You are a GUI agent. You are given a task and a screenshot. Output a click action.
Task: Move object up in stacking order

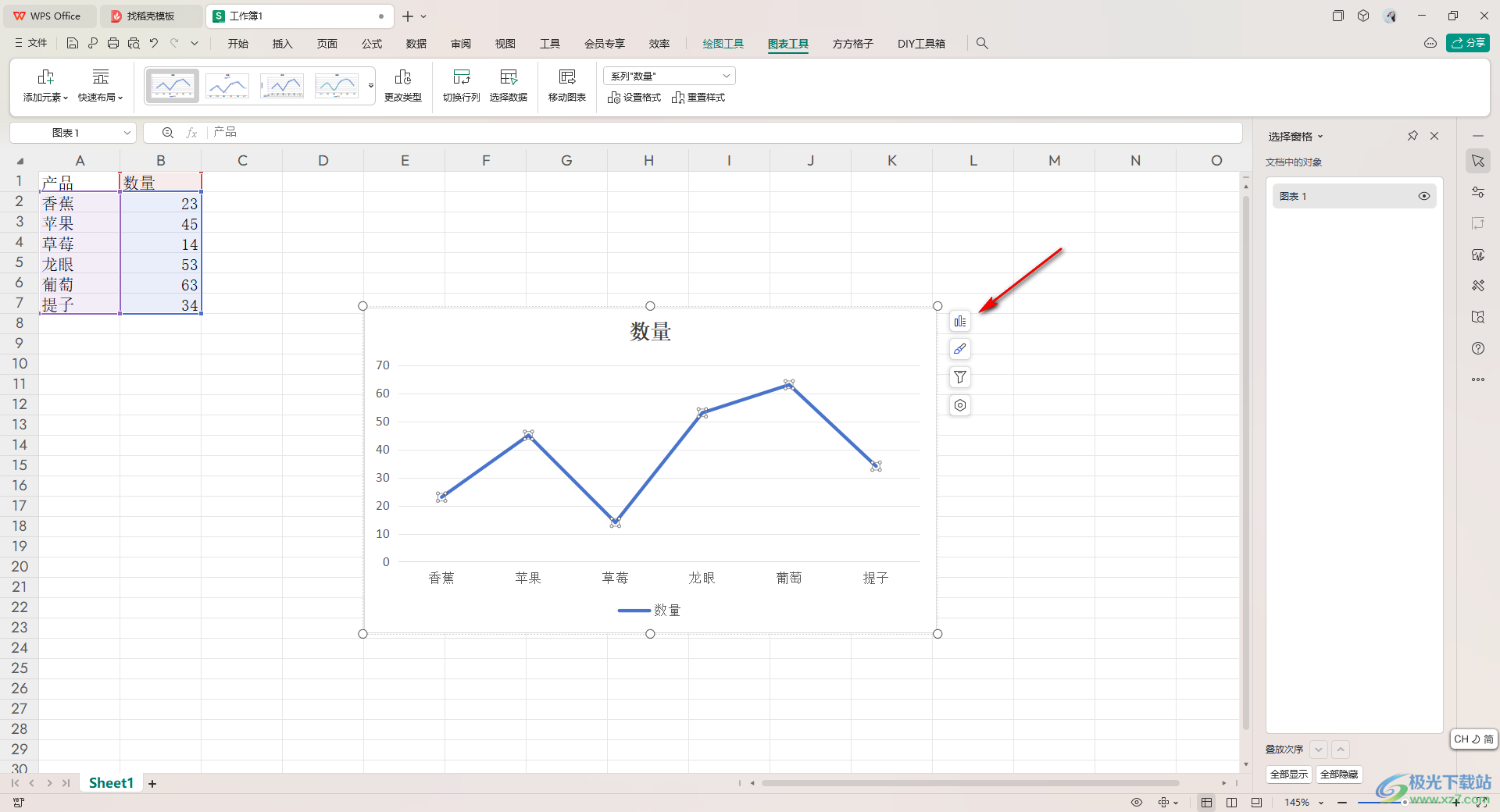coord(1341,750)
